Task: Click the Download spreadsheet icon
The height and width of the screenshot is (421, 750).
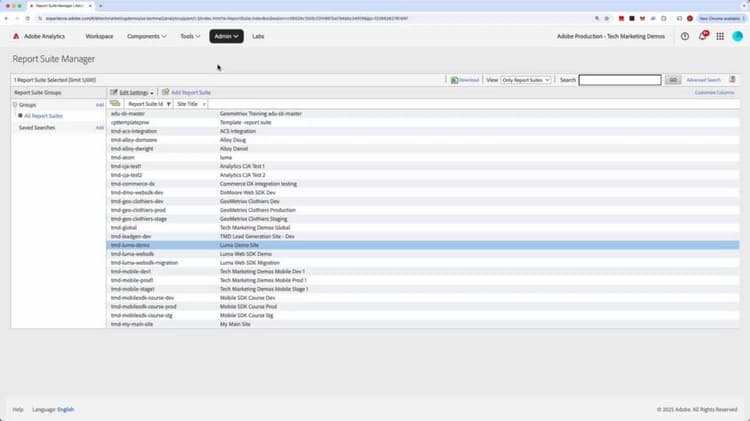Action: click(454, 80)
